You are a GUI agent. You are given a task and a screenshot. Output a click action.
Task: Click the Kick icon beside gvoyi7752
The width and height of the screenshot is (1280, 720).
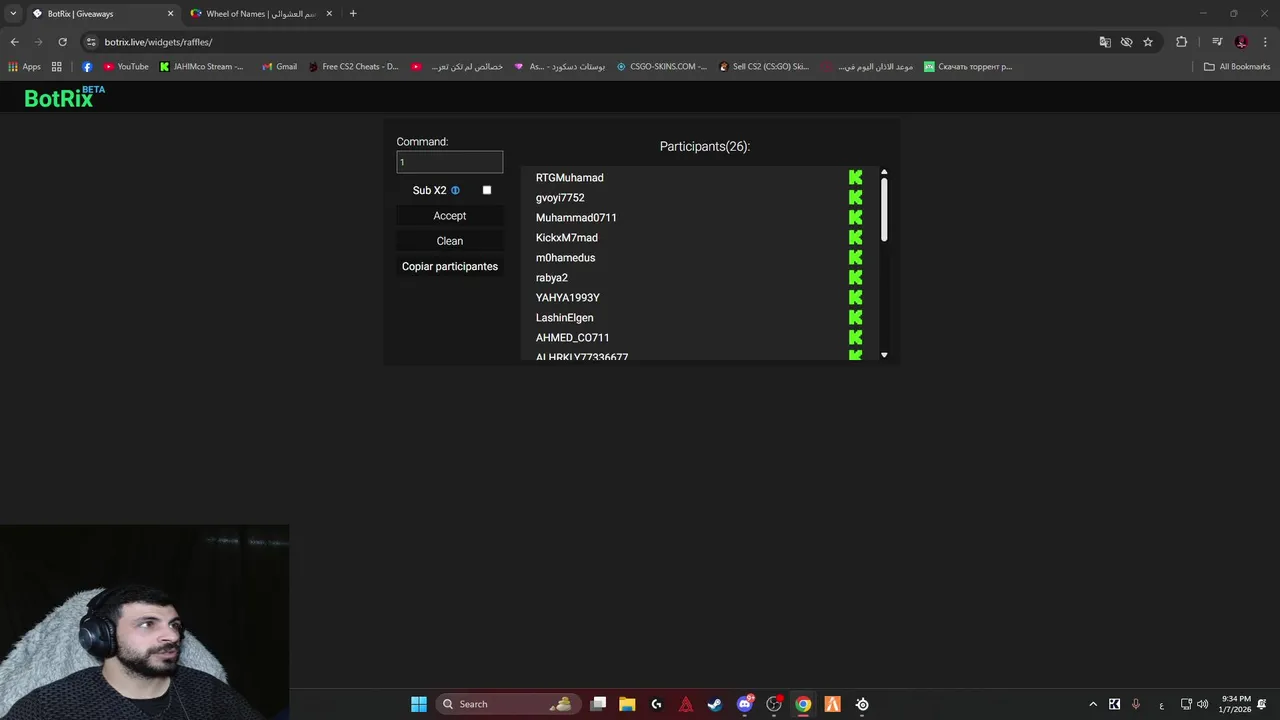(855, 197)
